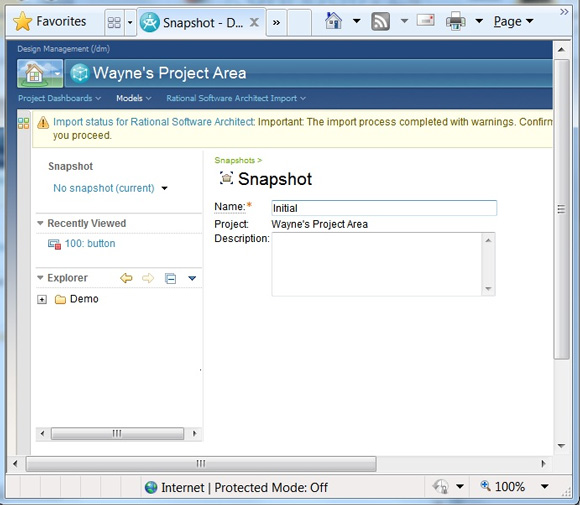
Task: Open the Design Management home menu icon
Action: (40, 73)
